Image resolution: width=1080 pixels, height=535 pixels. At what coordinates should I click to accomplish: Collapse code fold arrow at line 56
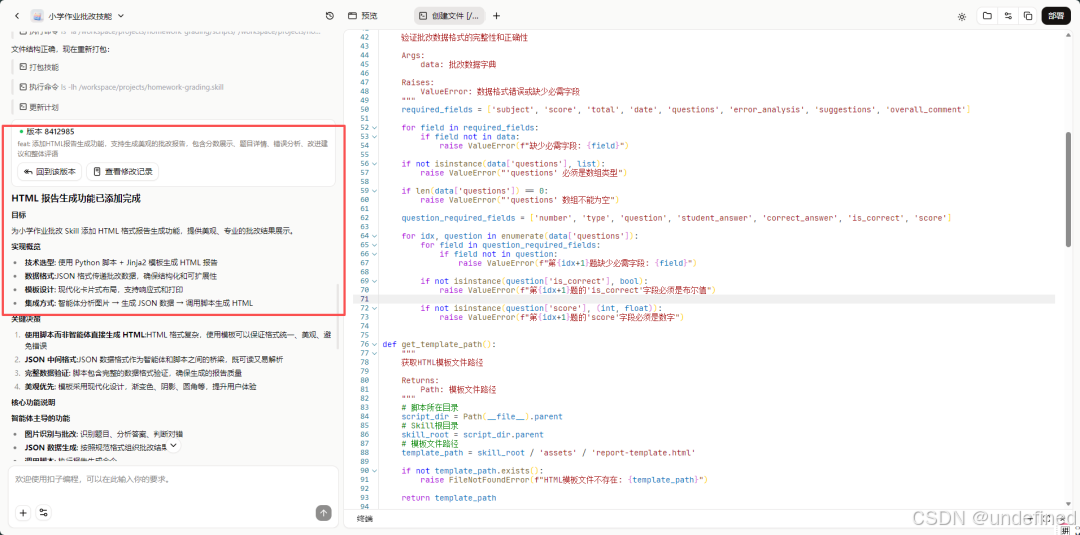(375, 163)
